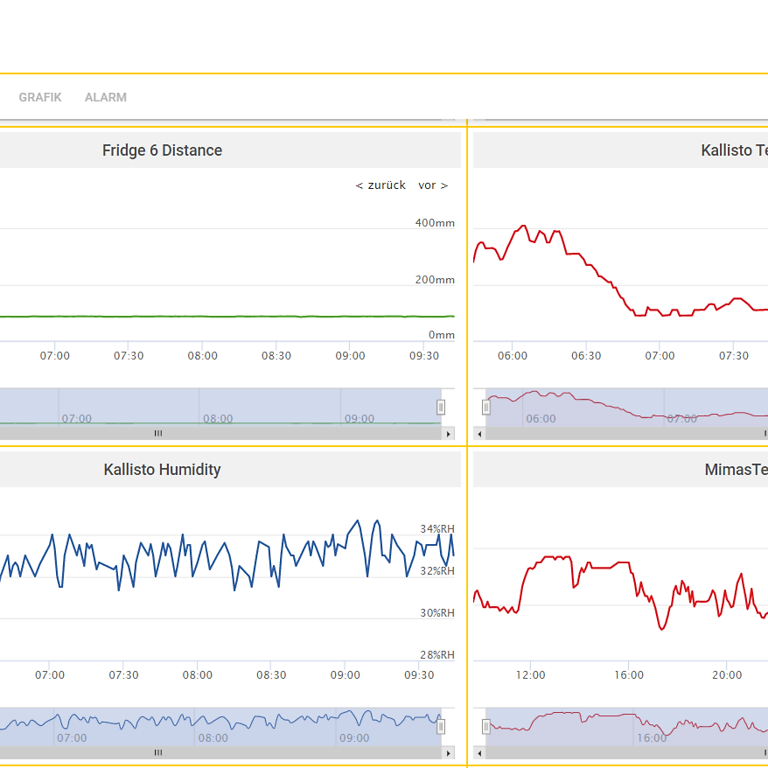
Task: Click right range handle of Kallisto Humidity navigator
Action: pos(440,726)
